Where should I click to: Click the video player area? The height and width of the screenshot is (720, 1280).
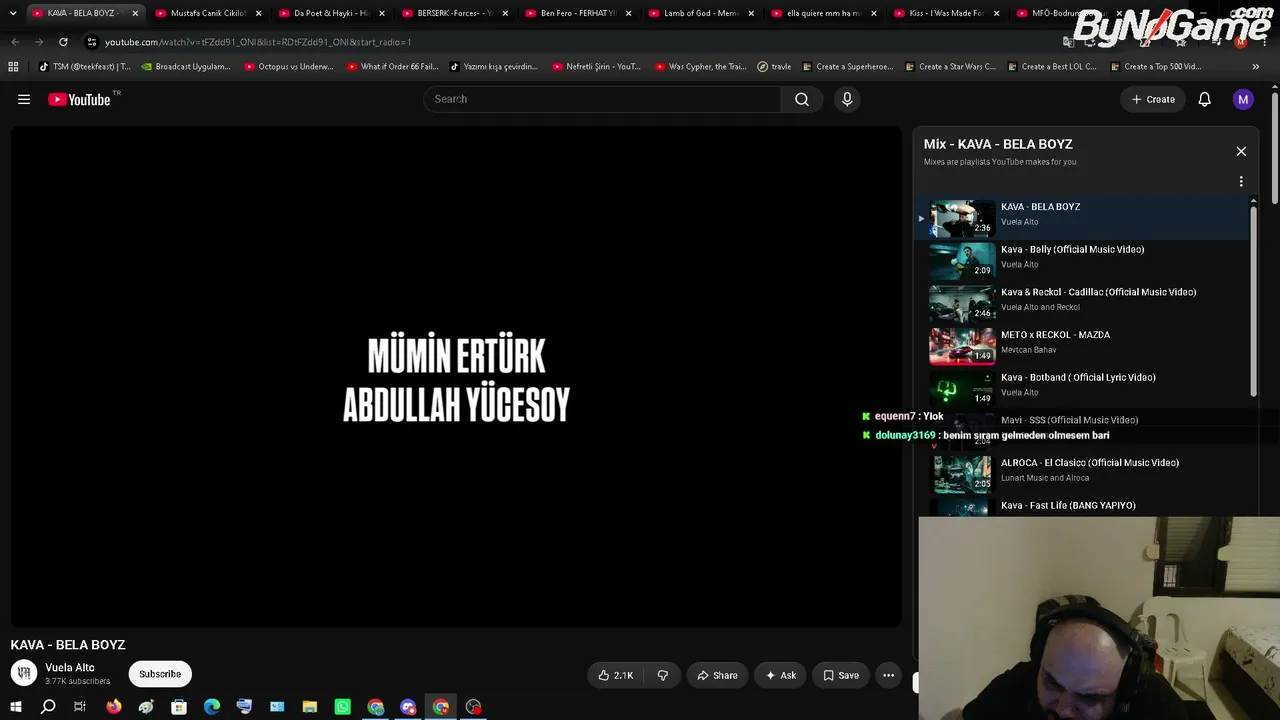(x=456, y=377)
